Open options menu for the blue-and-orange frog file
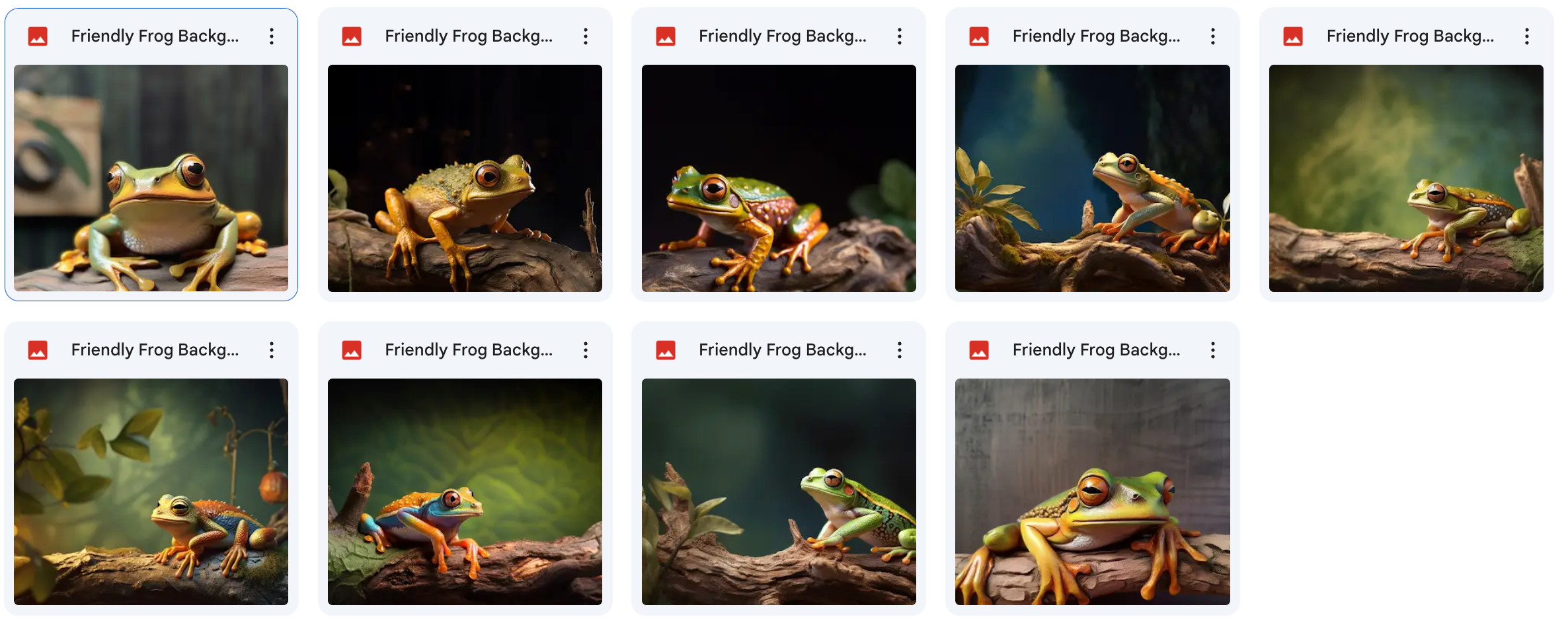The width and height of the screenshot is (1568, 621). tap(586, 350)
